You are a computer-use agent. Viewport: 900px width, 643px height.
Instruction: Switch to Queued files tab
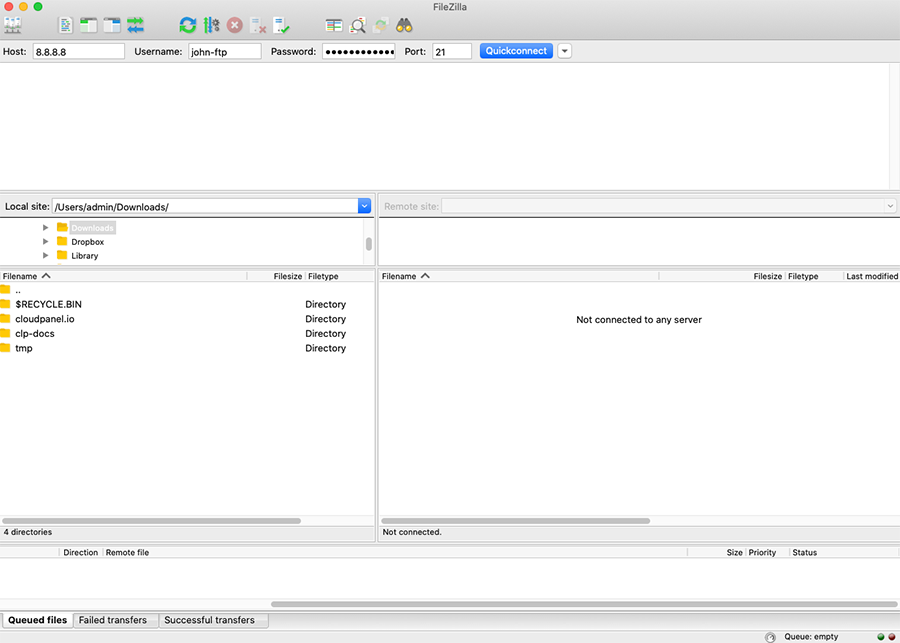click(37, 620)
